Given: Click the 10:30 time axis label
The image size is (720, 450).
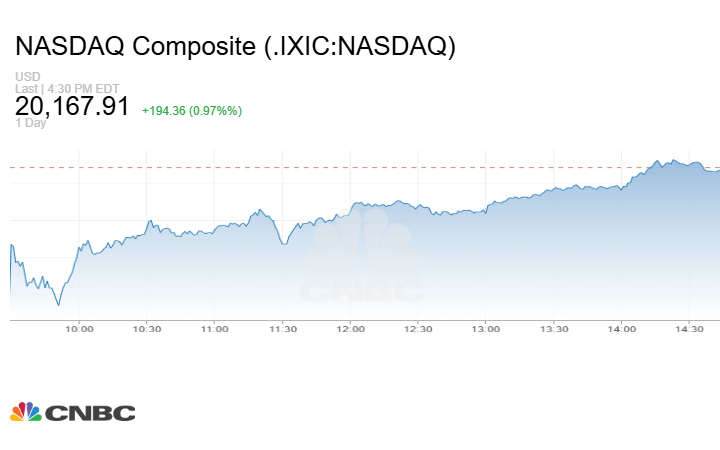Looking at the screenshot, I should coord(147,329).
